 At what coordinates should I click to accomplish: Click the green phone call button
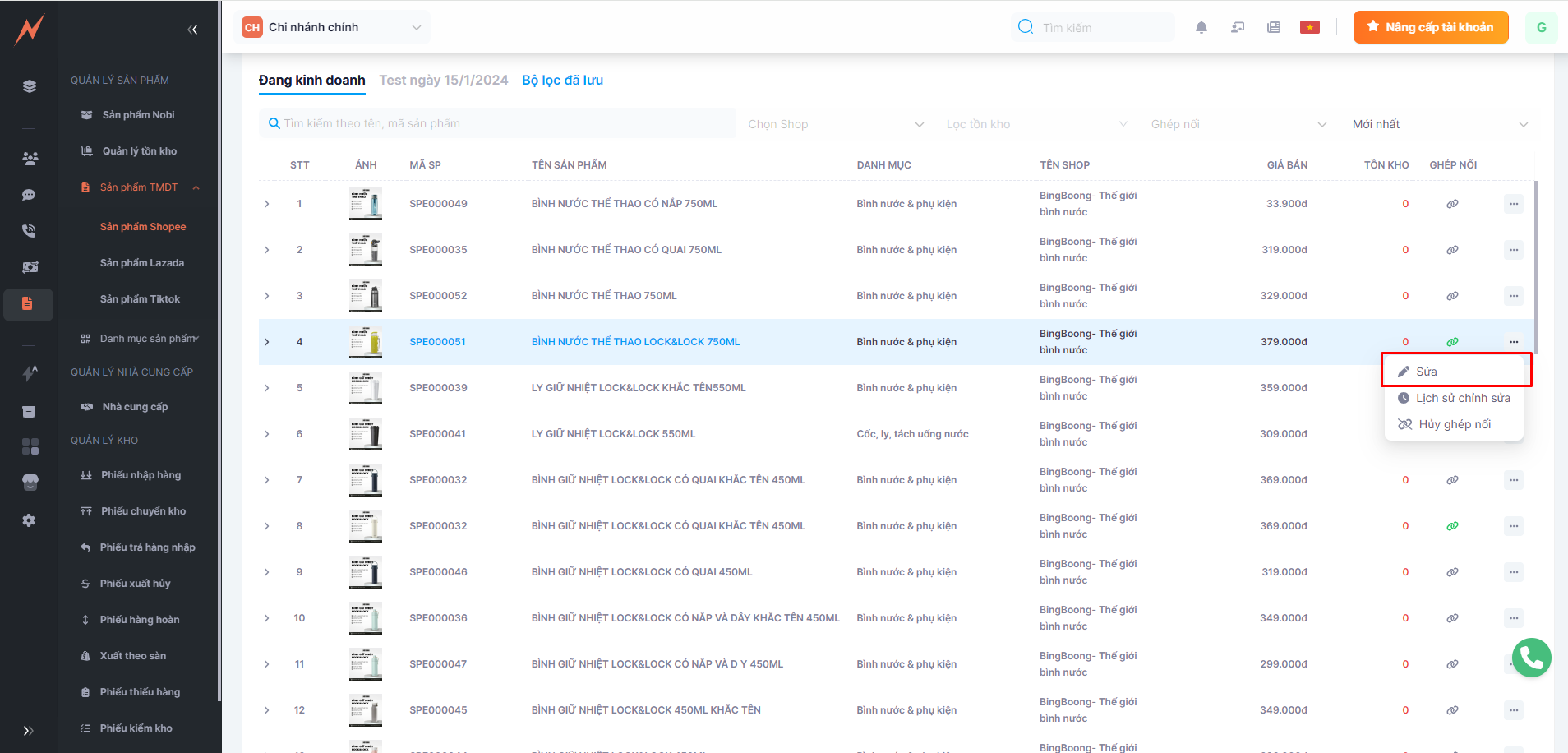1531,658
